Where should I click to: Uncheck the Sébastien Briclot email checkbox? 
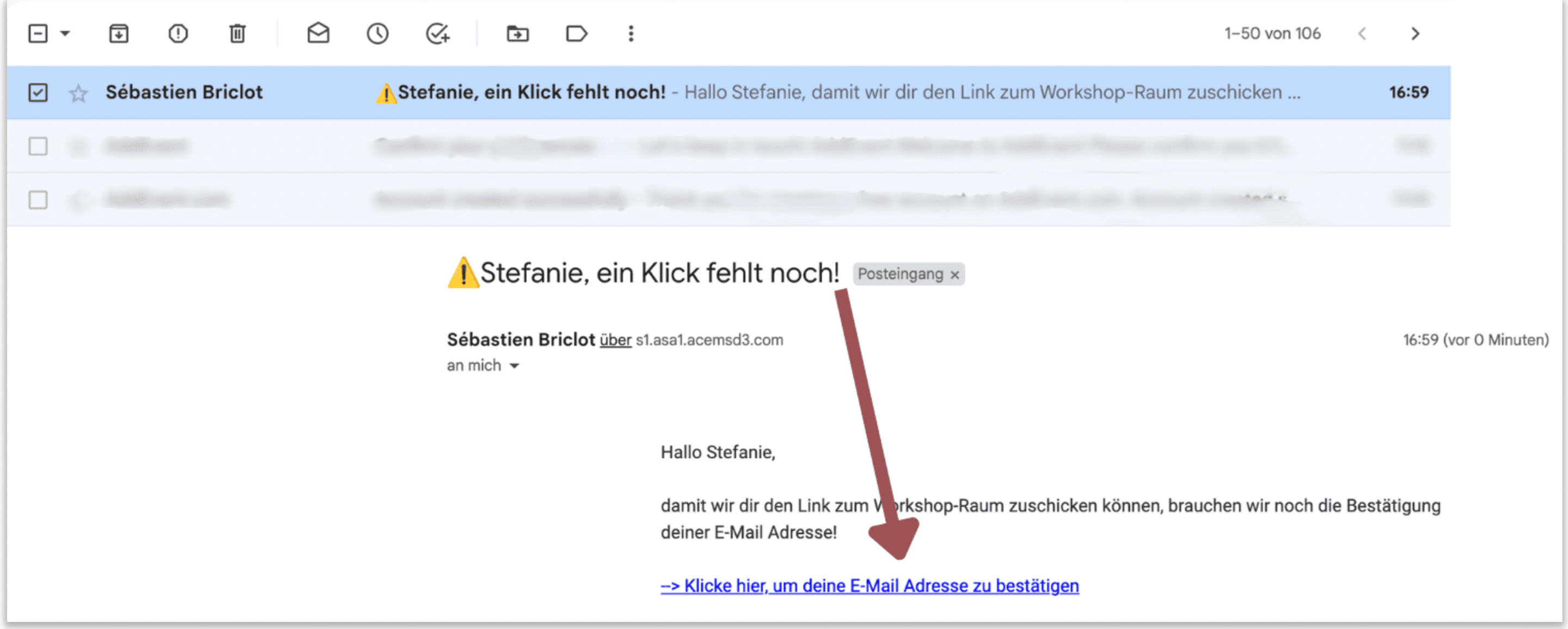click(x=38, y=93)
